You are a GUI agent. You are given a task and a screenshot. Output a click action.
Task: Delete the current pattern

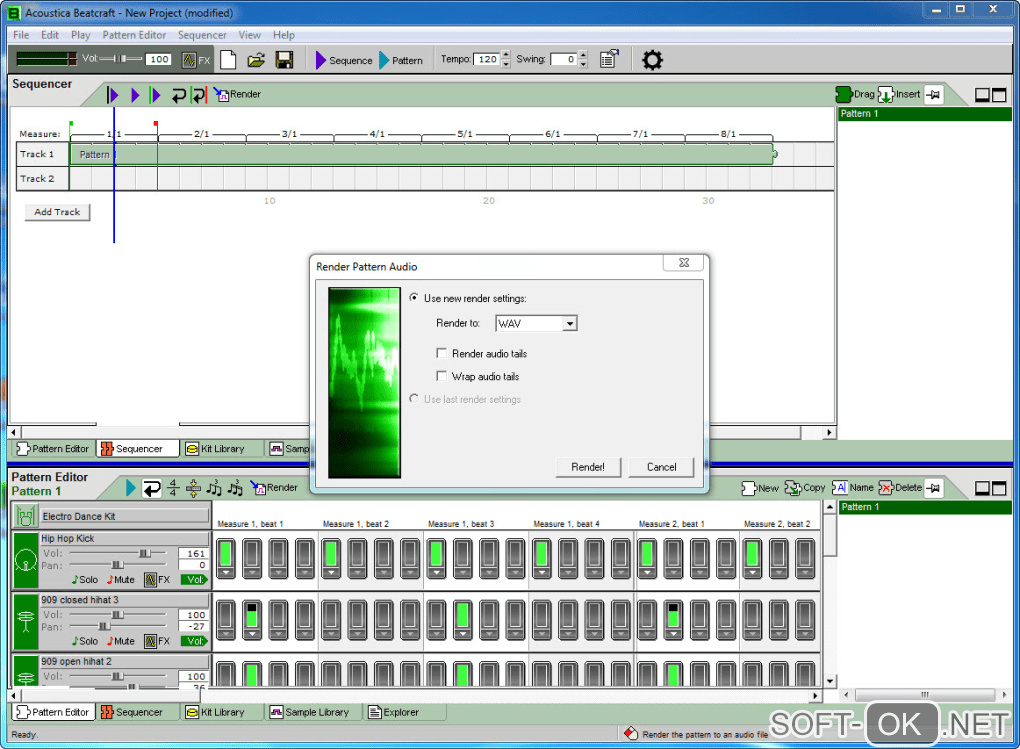[x=900, y=487]
